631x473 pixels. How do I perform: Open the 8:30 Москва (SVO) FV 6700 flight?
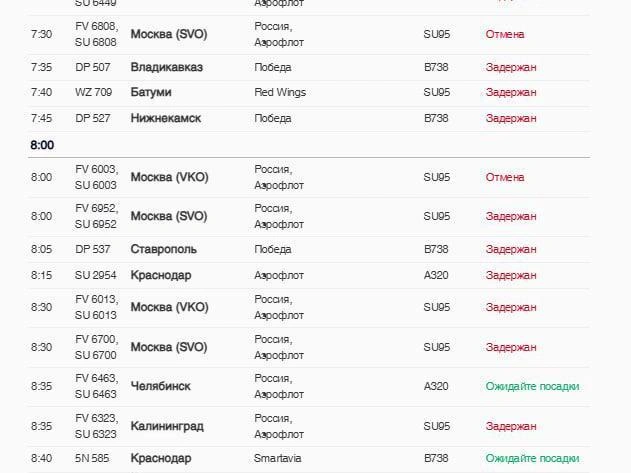(309, 347)
